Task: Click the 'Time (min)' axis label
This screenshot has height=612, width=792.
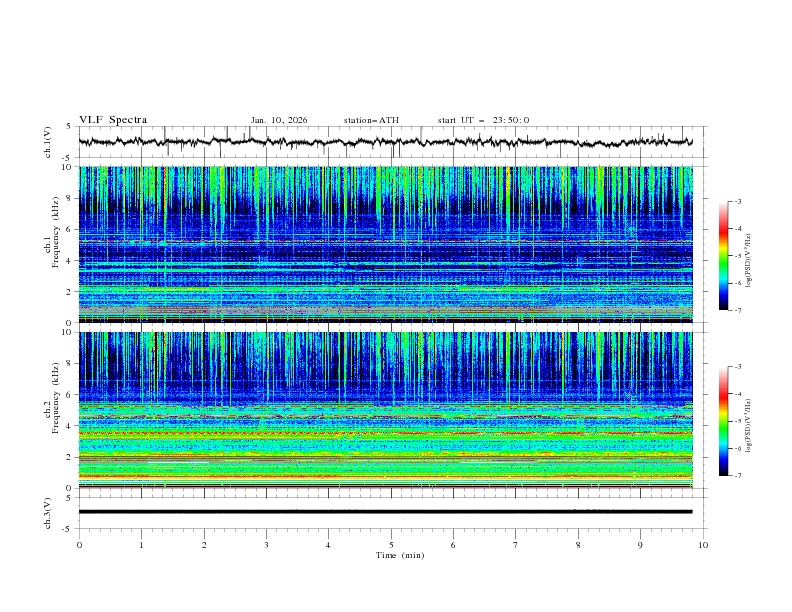Action: pyautogui.click(x=400, y=555)
